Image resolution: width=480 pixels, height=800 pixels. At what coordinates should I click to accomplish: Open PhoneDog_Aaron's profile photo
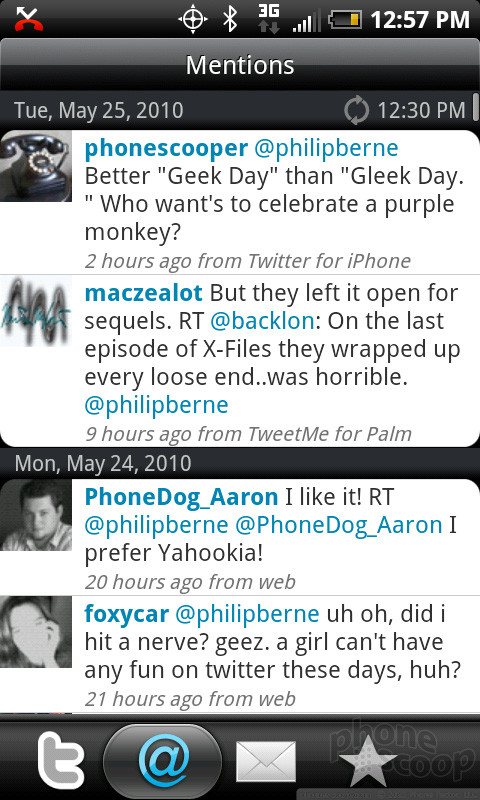(x=36, y=515)
